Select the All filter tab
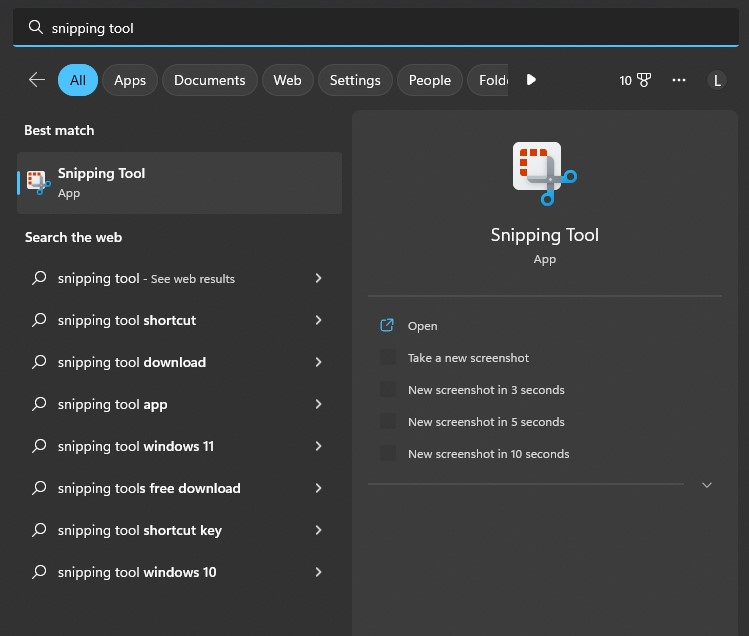The image size is (749, 636). tap(78, 80)
